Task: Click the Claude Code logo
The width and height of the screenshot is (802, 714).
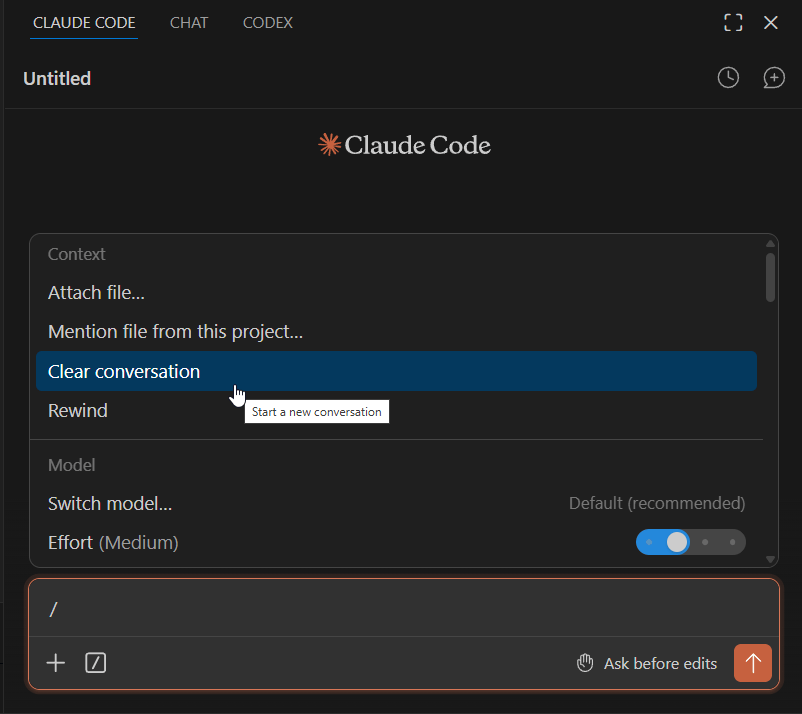Action: [404, 146]
